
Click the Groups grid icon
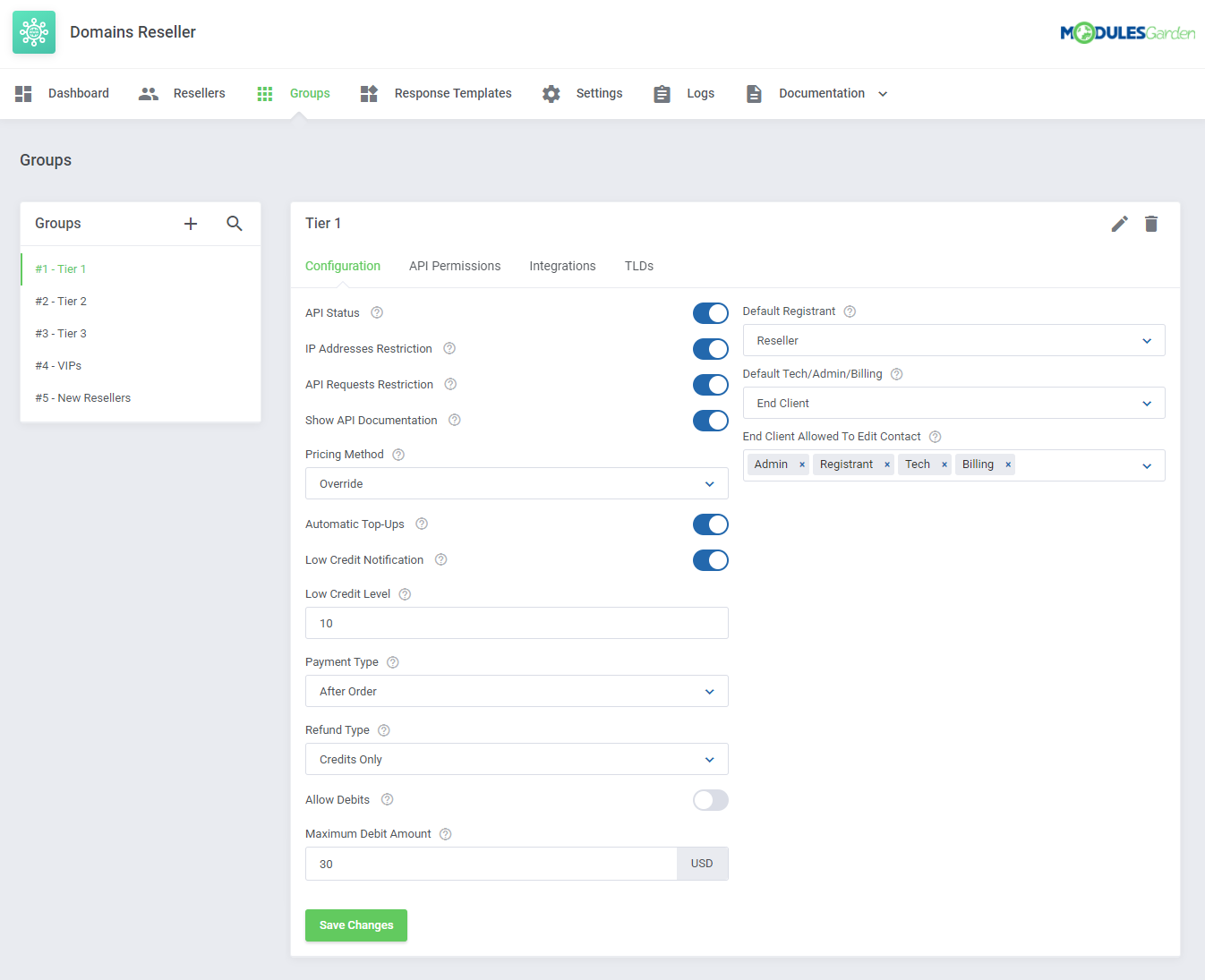click(264, 93)
